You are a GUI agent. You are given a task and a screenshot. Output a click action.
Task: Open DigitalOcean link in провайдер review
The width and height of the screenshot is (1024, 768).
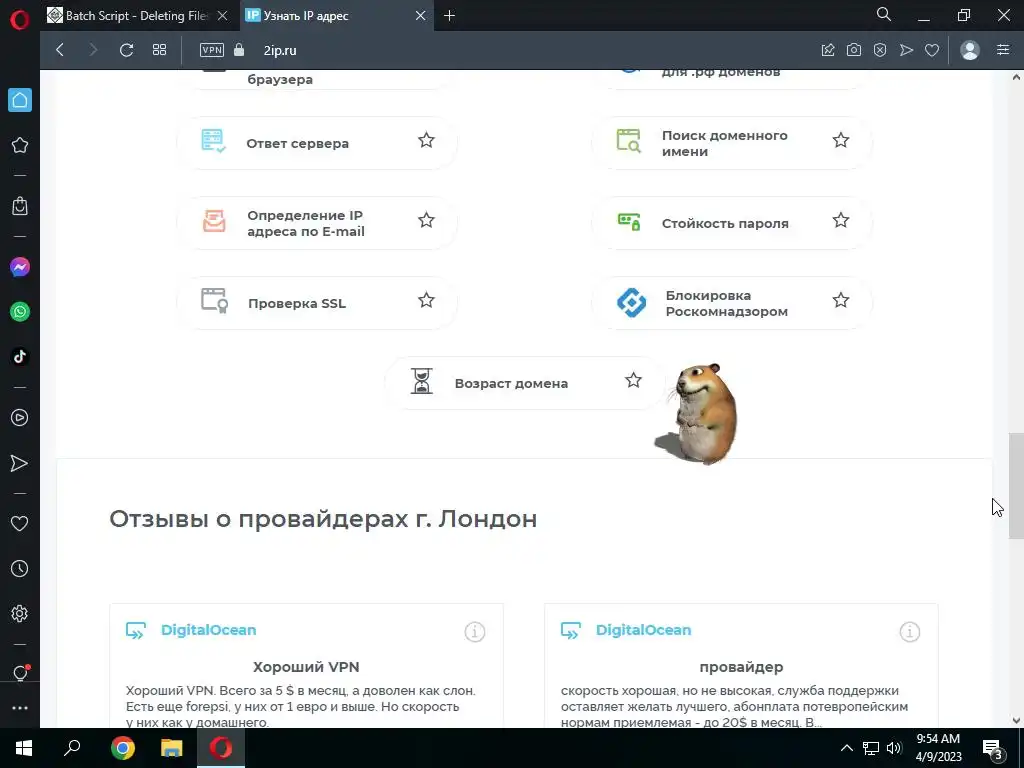(x=643, y=630)
